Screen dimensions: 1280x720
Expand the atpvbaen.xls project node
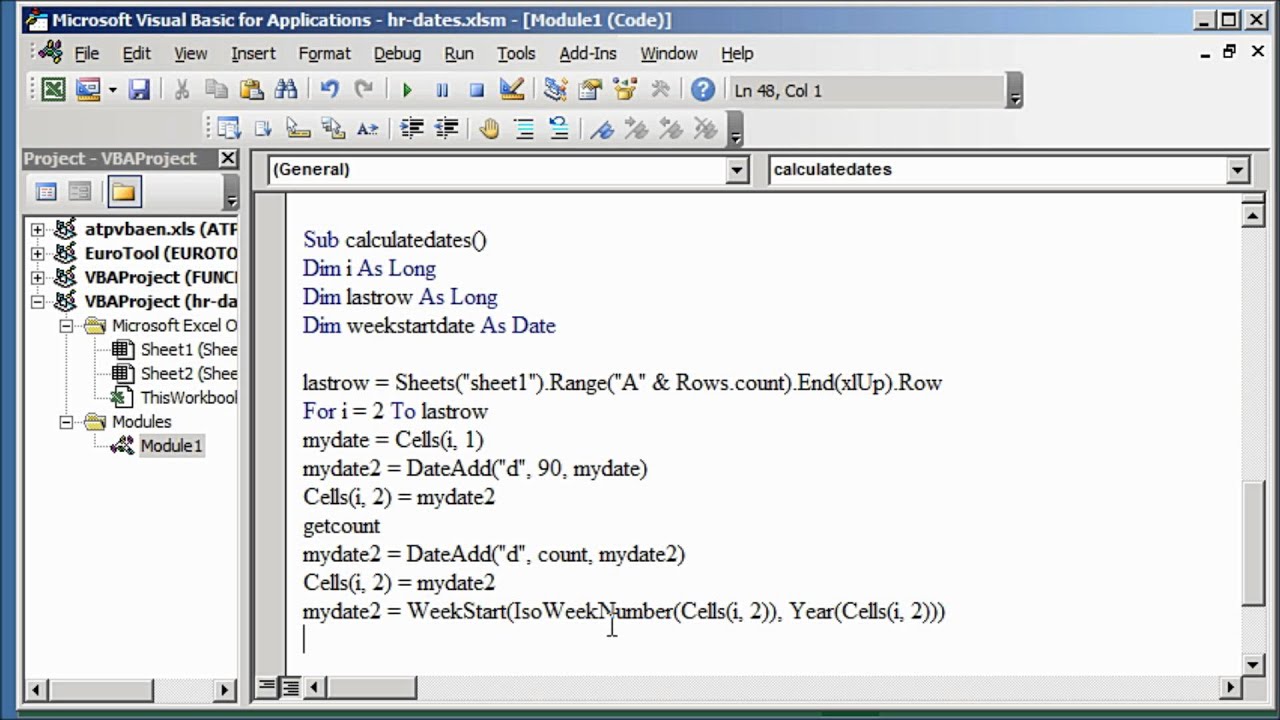pyautogui.click(x=38, y=229)
